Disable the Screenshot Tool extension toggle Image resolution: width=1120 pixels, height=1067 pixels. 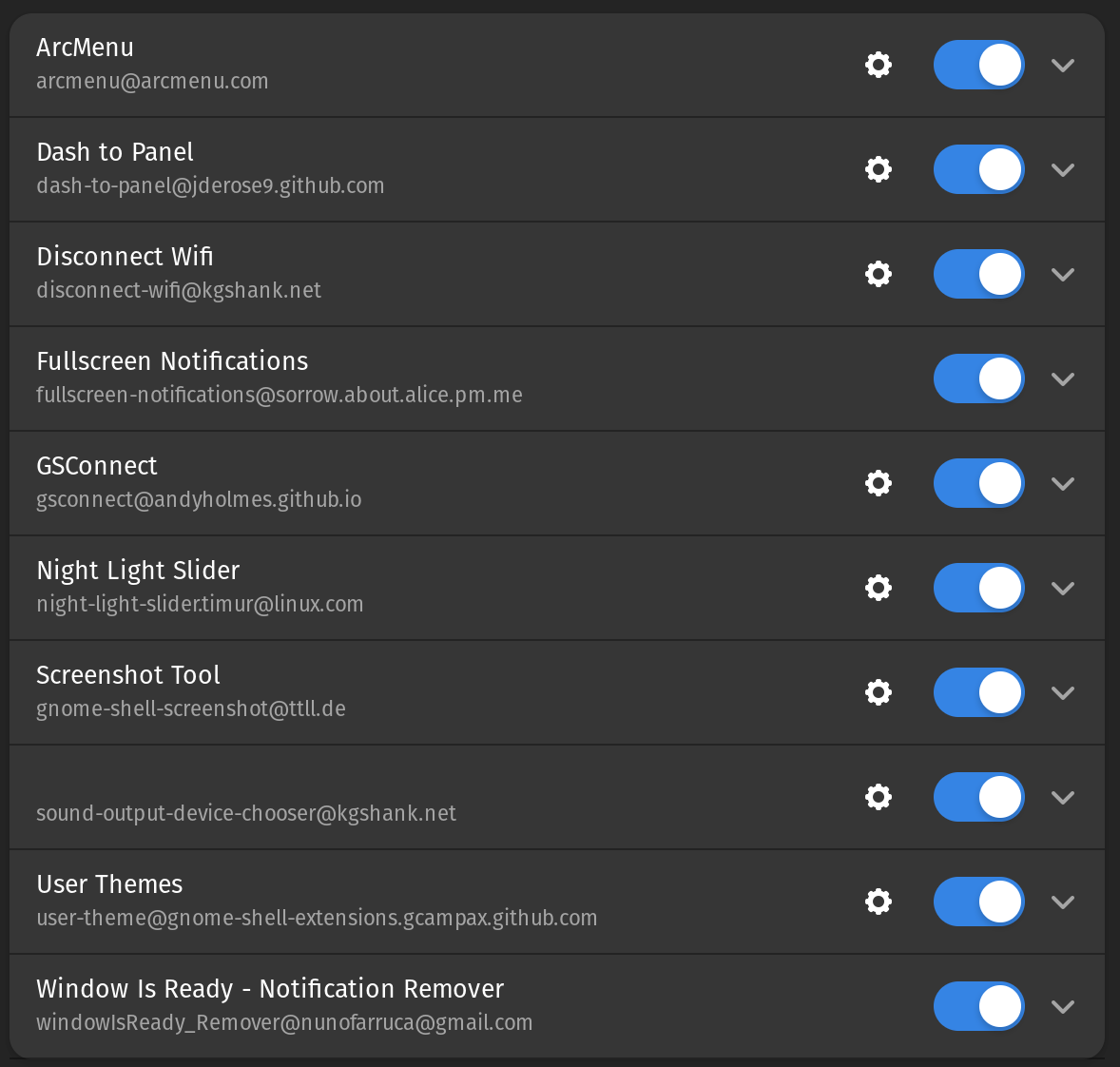(x=978, y=692)
